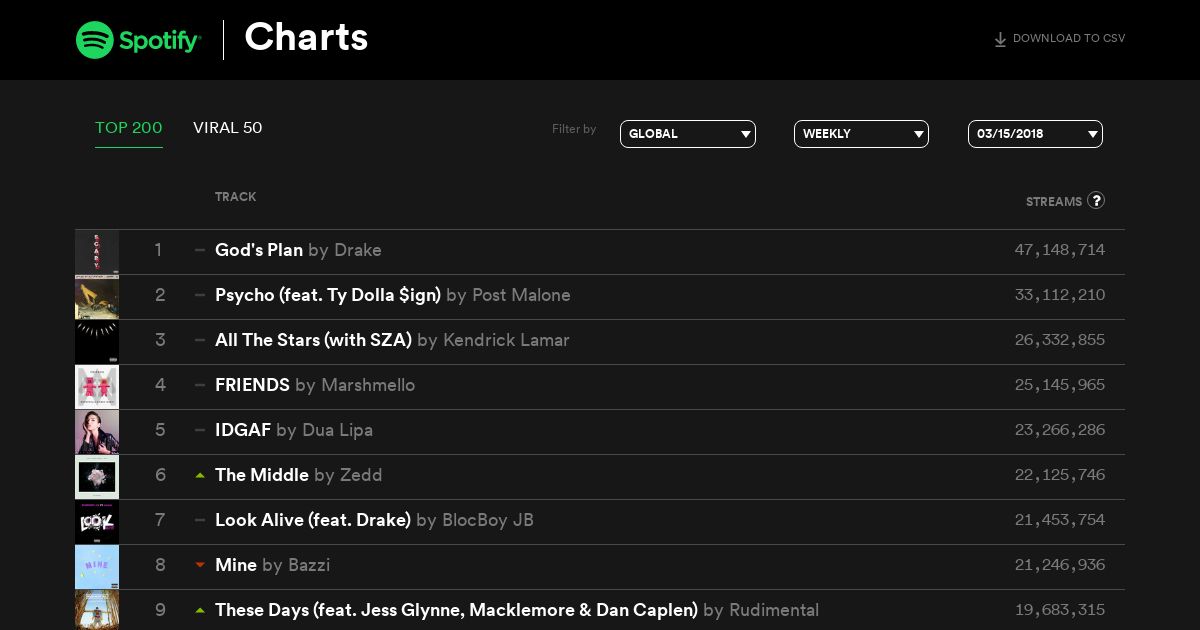Click green up arrow beside The Middle
The image size is (1200, 630).
[x=200, y=476]
